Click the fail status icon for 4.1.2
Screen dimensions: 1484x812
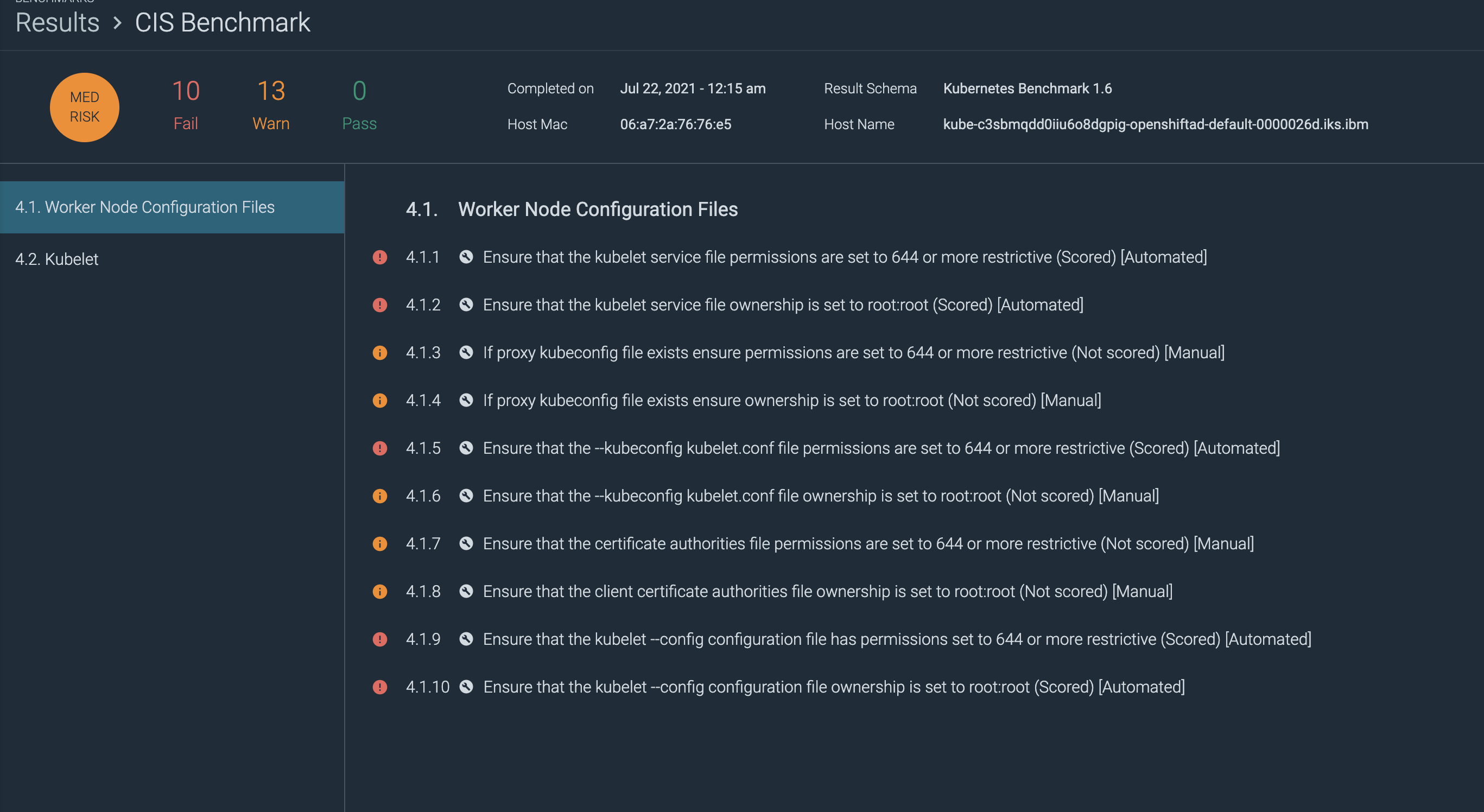(379, 304)
